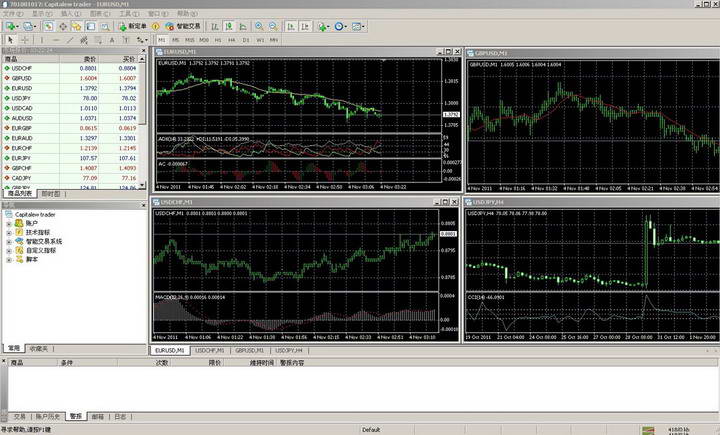Open the 图表 Charts menu
The image size is (720, 435).
[x=100, y=14]
